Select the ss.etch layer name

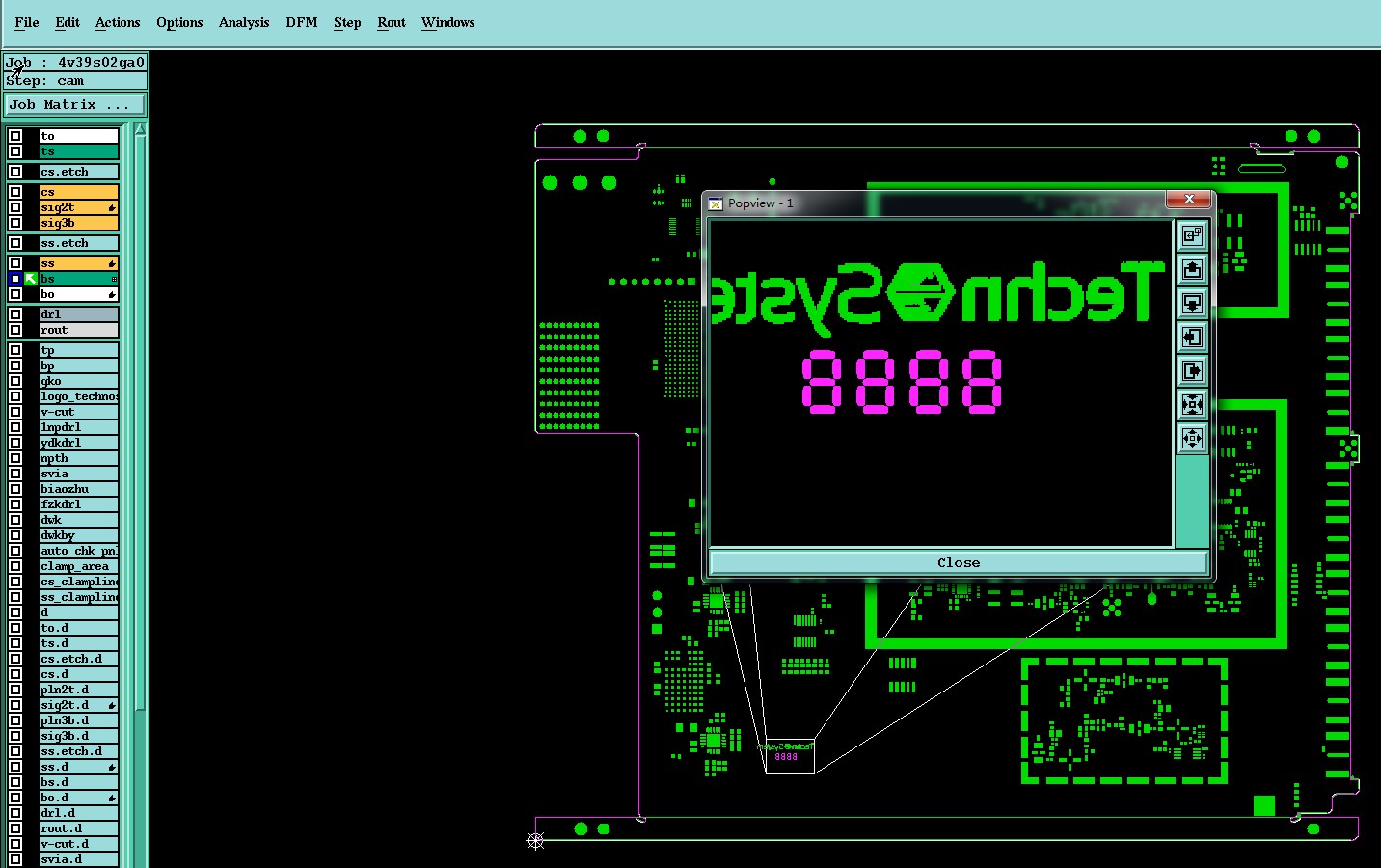pyautogui.click(x=78, y=243)
